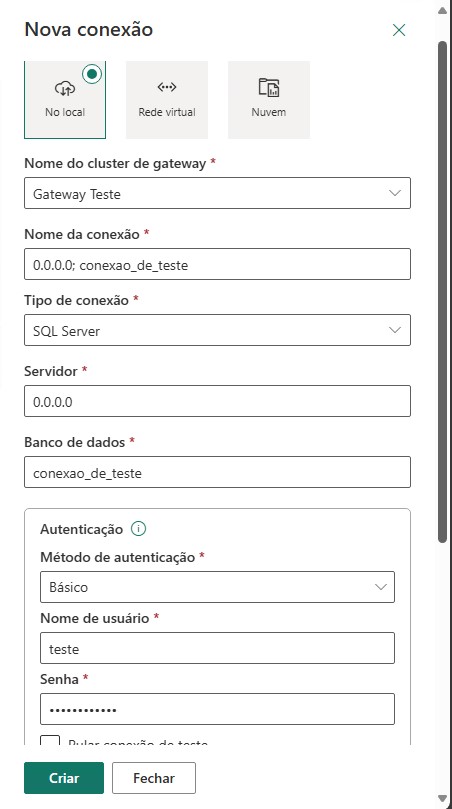The image size is (452, 809).
Task: Click the Tipo de conexão label
Action: [x=76, y=300]
